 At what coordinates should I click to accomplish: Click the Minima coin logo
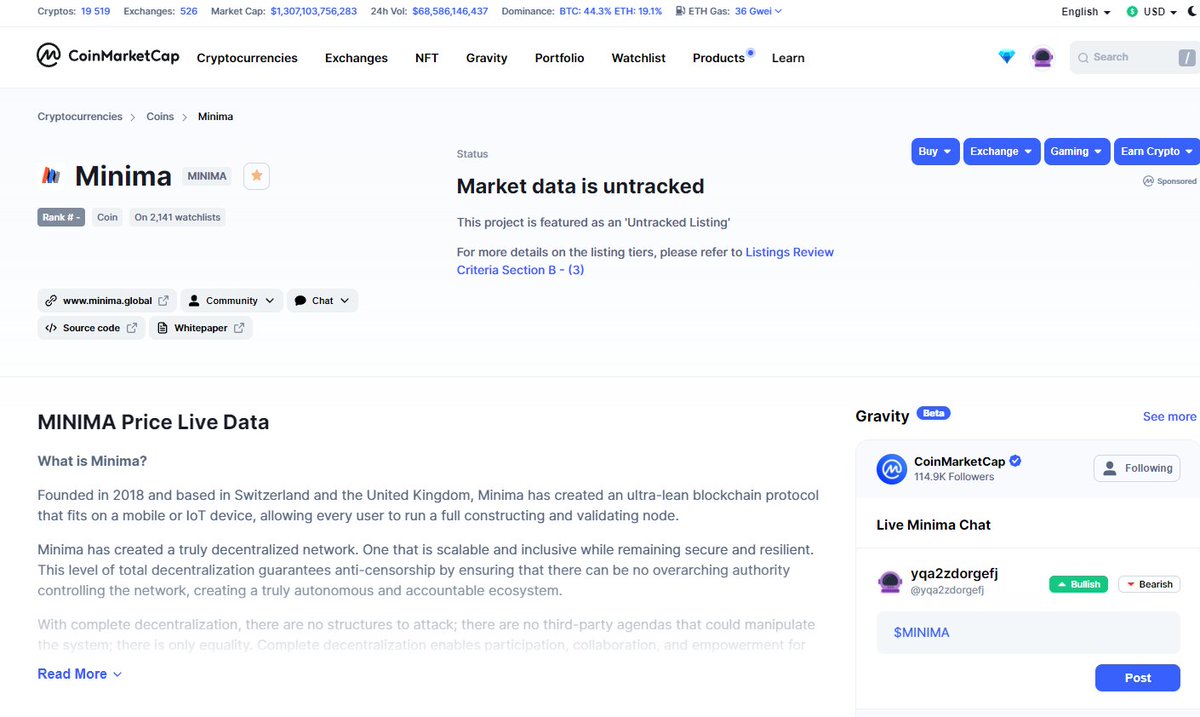(x=51, y=176)
